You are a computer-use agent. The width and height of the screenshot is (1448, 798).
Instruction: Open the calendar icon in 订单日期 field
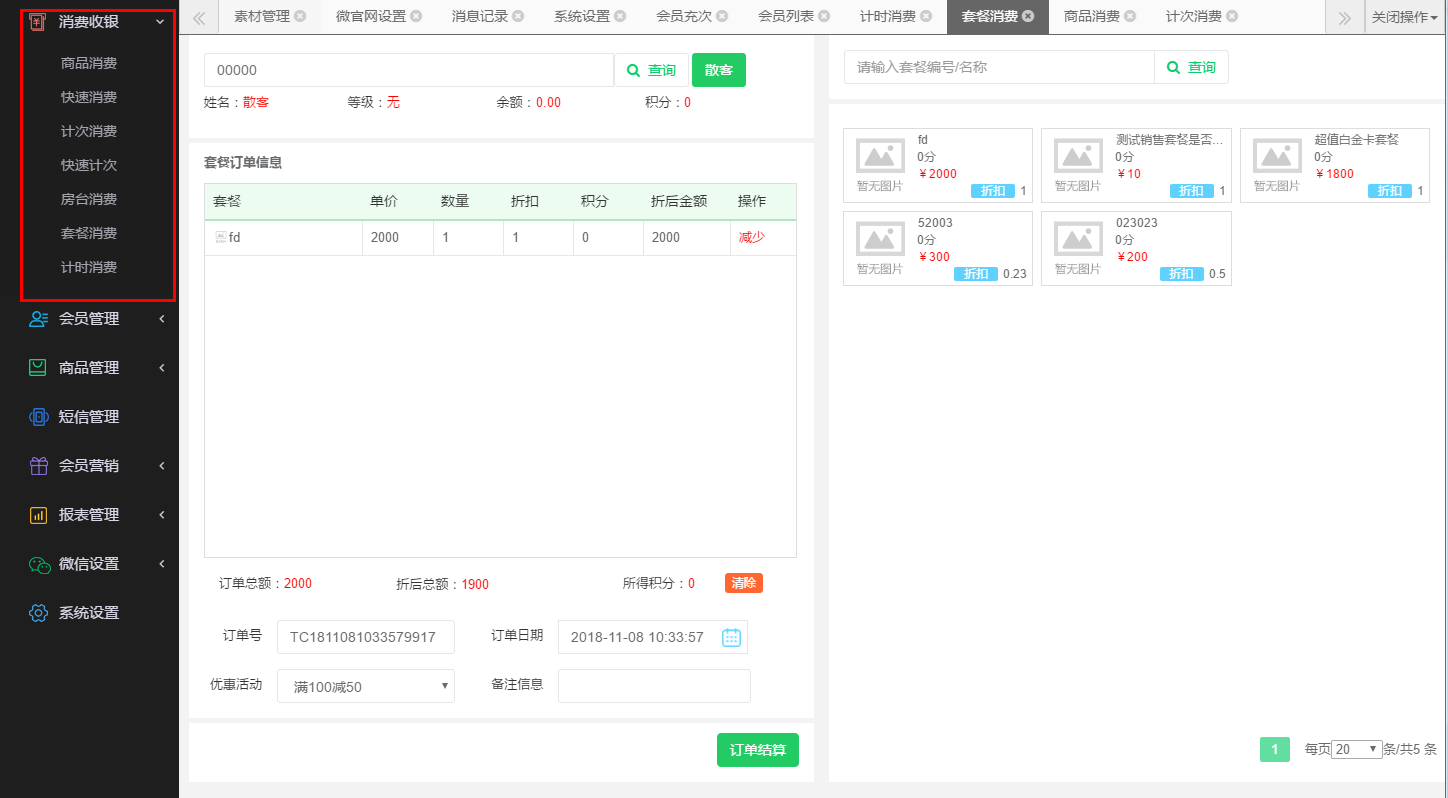coord(731,637)
